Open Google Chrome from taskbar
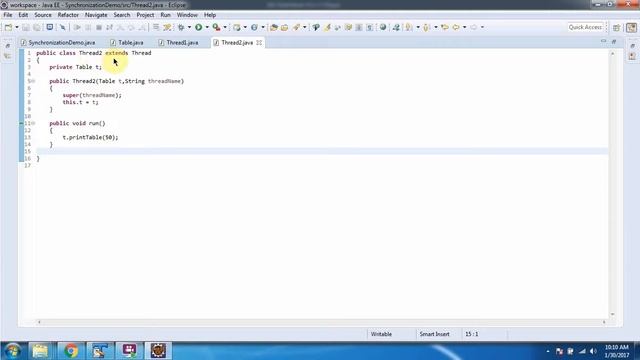Viewport: 640px width, 360px height. click(x=71, y=351)
